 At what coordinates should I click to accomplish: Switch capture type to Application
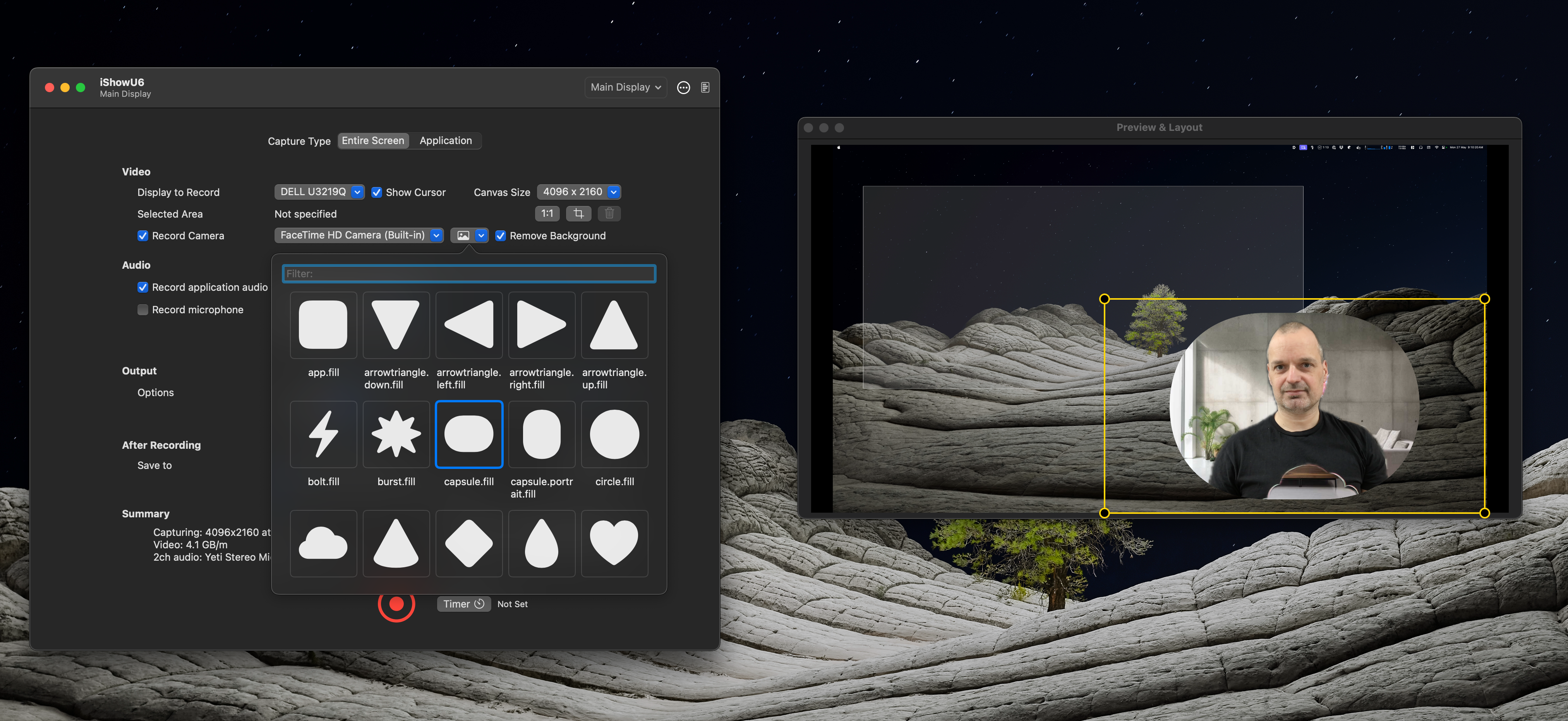pyautogui.click(x=446, y=141)
